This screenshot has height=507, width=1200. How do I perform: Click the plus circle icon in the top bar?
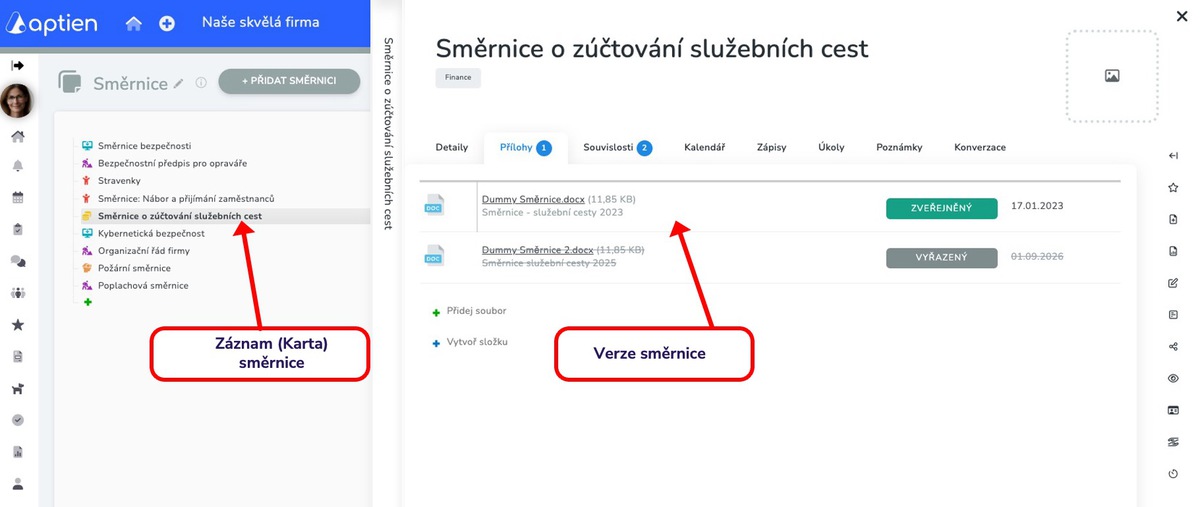point(167,23)
